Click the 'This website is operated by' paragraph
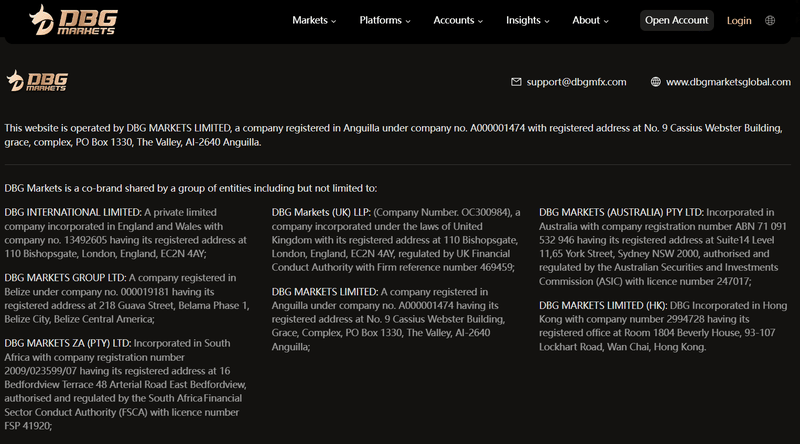The height and width of the screenshot is (444, 800). click(x=393, y=135)
